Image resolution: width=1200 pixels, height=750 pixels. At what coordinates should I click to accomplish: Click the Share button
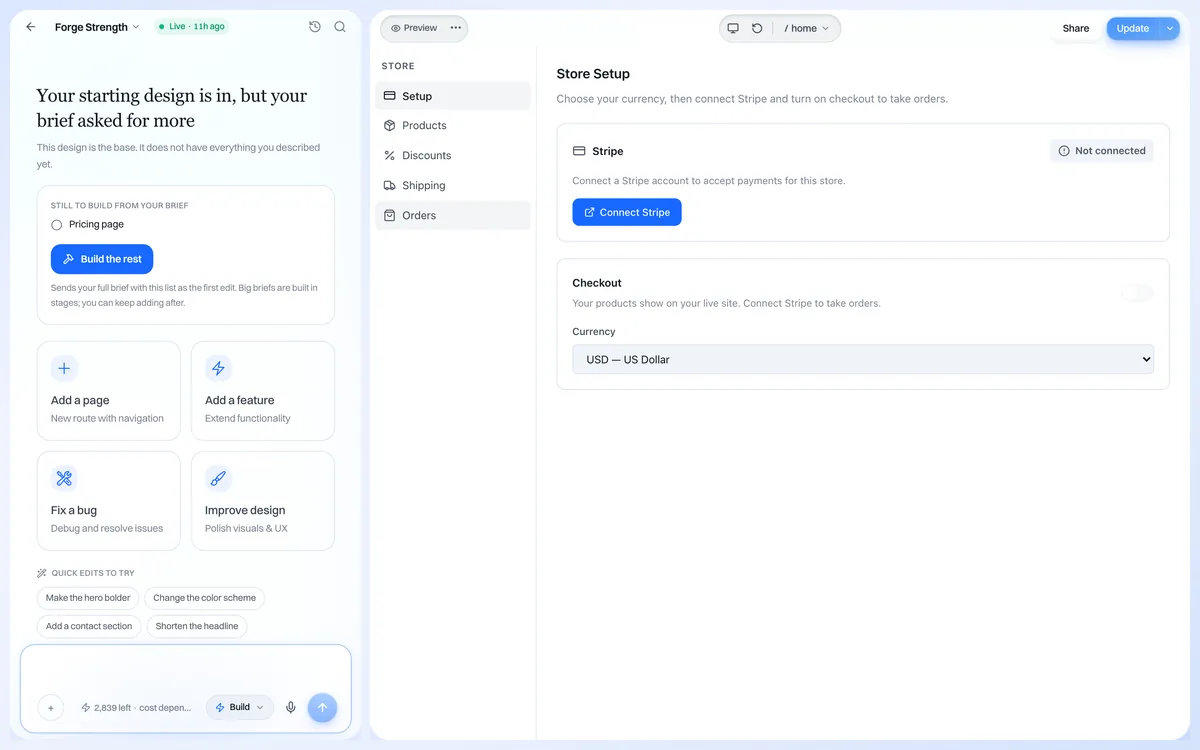(x=1076, y=28)
